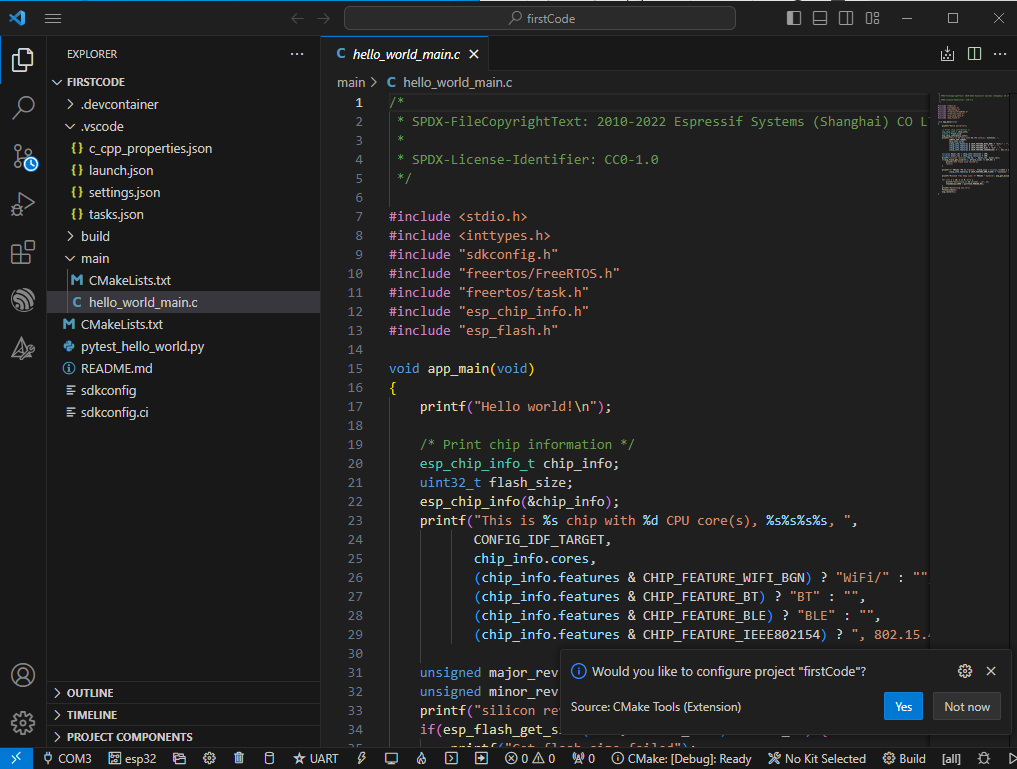Screen dimensions: 1017x769
Task: Open Source Control view
Action: [x=23, y=156]
